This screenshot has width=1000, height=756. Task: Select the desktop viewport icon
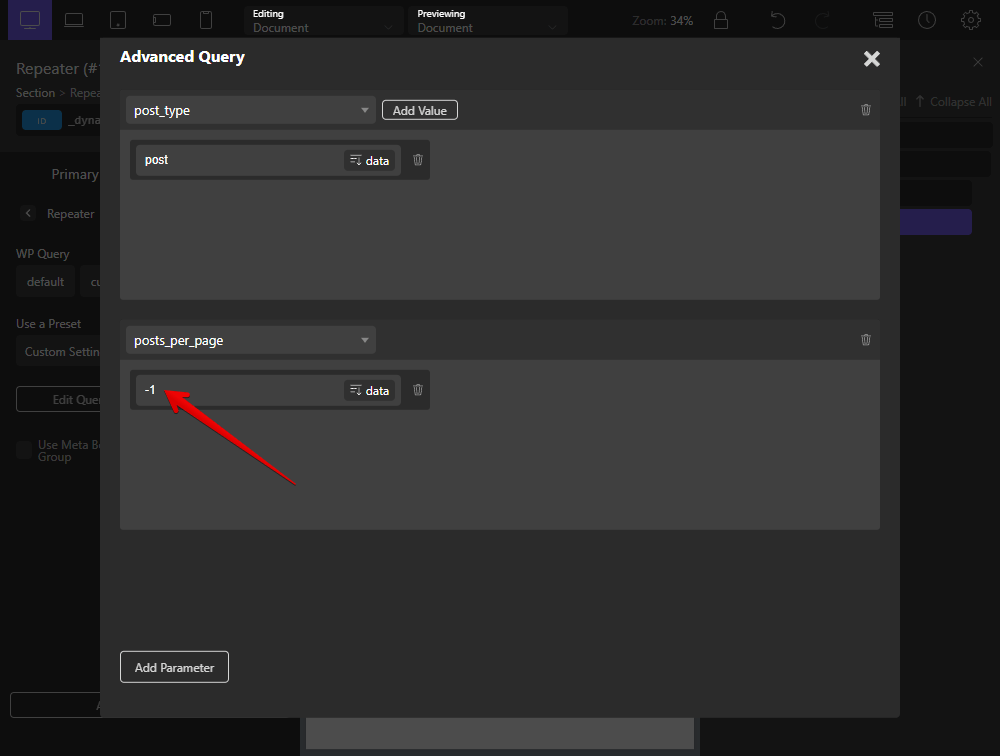click(x=30, y=19)
